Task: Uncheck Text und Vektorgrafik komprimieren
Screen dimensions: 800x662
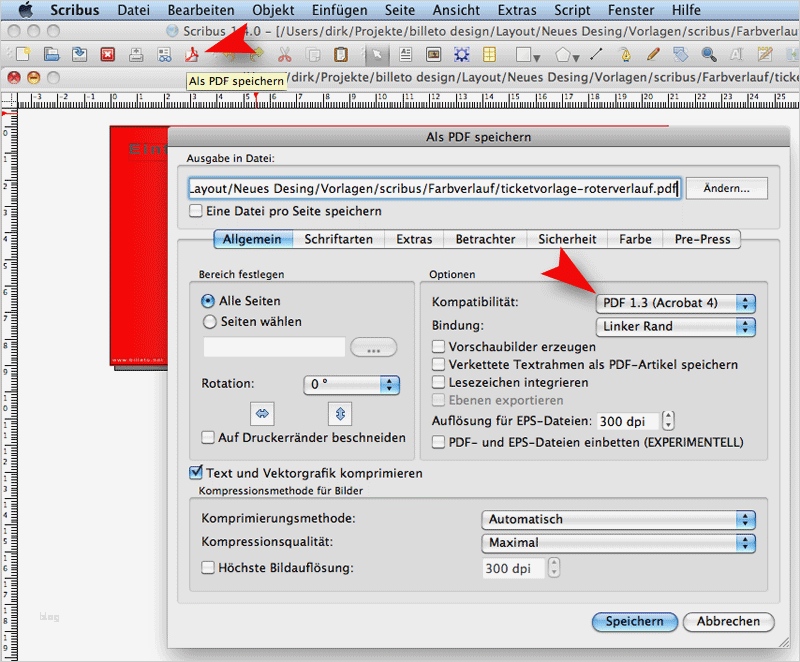Action: click(196, 473)
